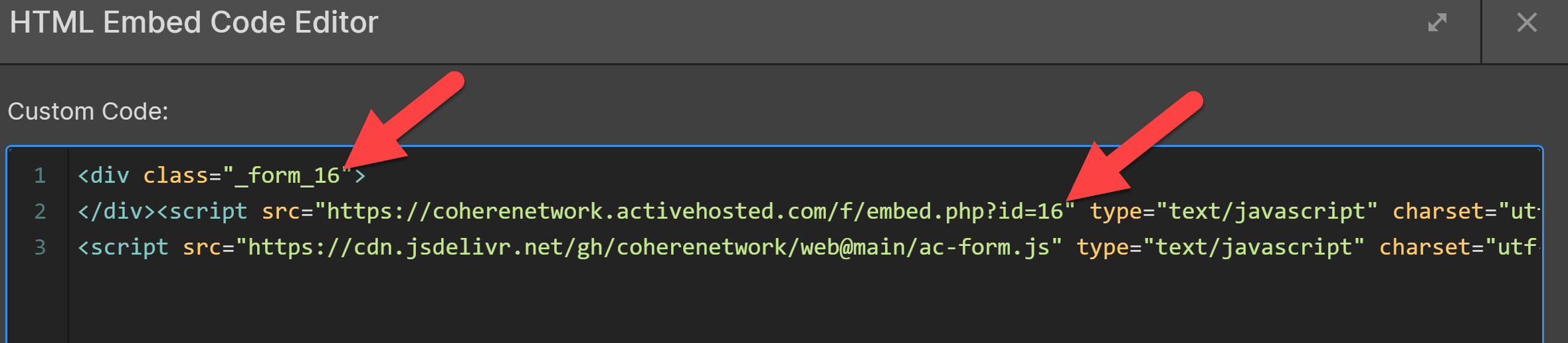Click charset attribute on line 2
This screenshot has width=1568, height=343.
coord(1438,211)
